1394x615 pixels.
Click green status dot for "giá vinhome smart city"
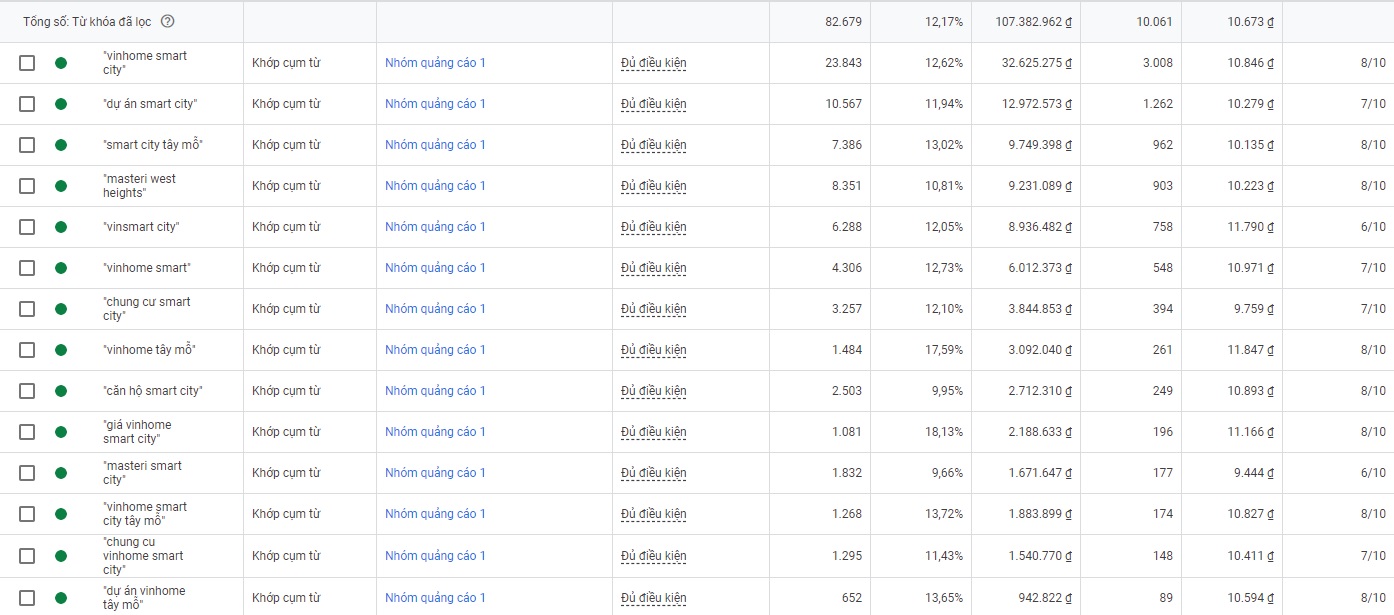click(61, 432)
